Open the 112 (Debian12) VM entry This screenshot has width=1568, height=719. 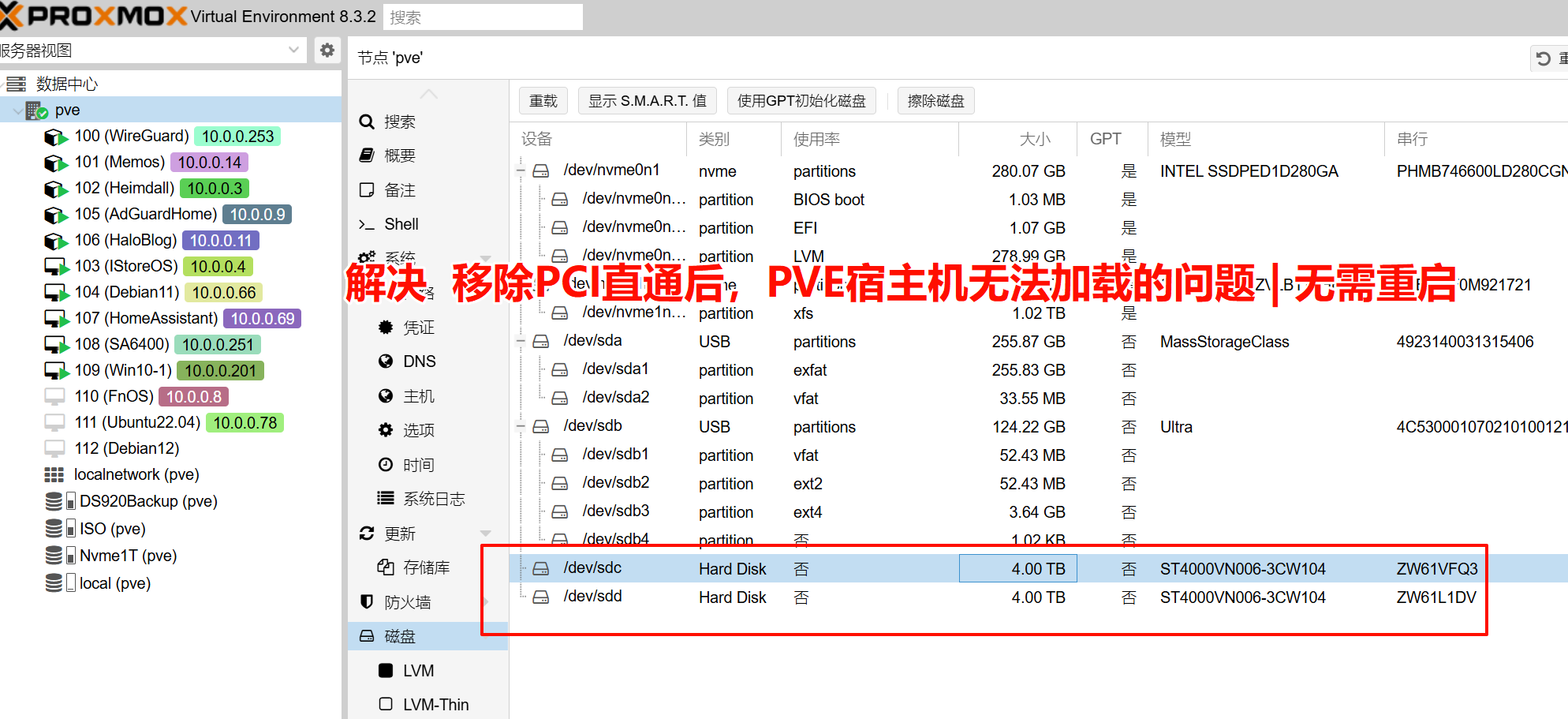(x=127, y=448)
